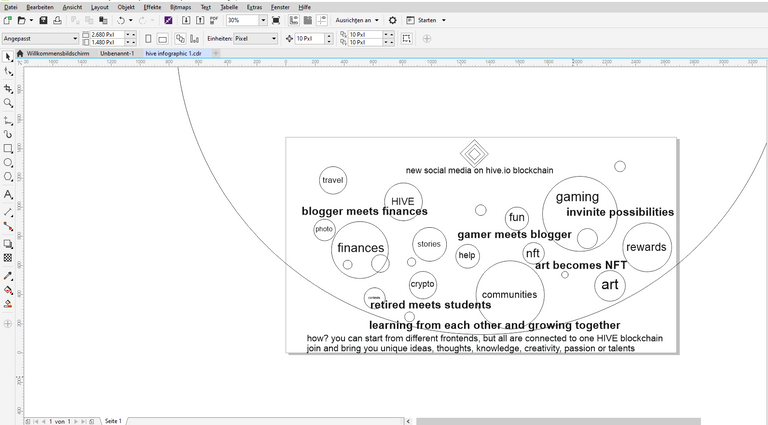
Task: Open the zoom level 30% dropdown
Action: point(263,20)
